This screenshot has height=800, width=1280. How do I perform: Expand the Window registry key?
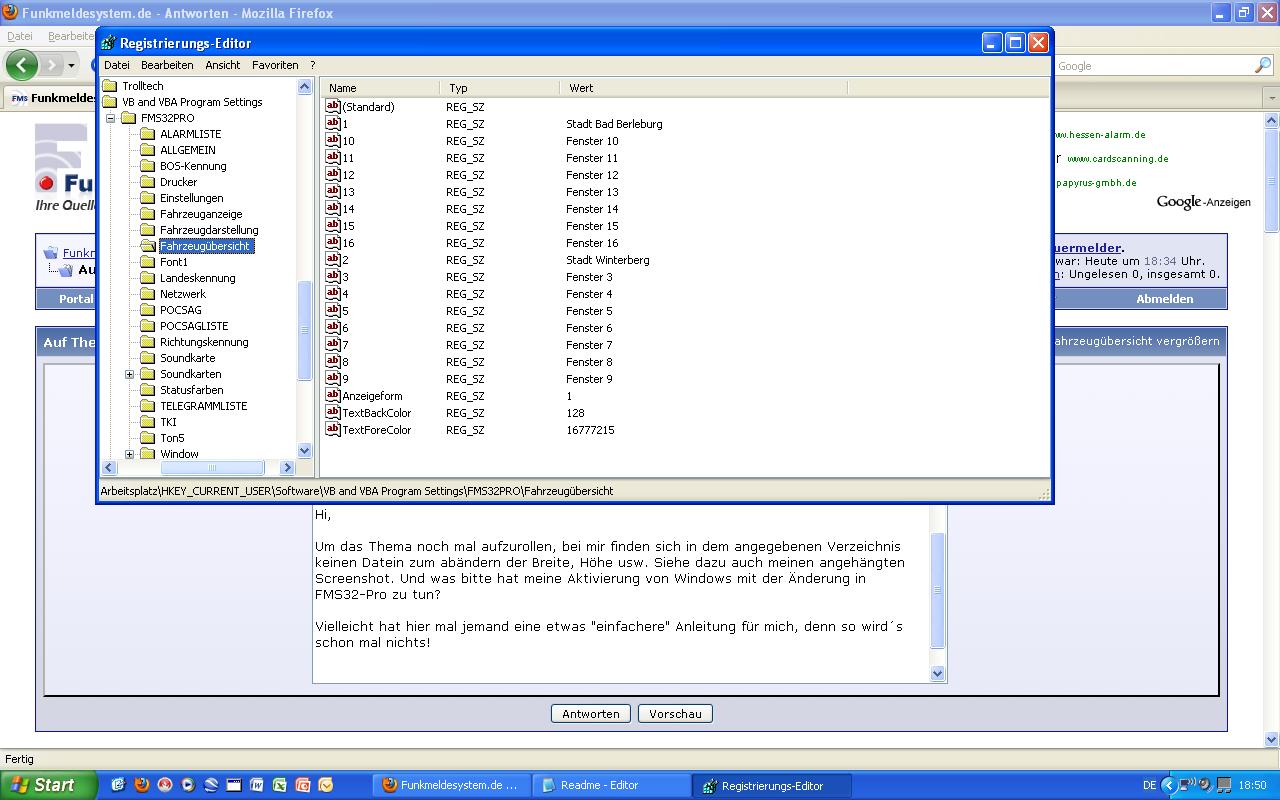(x=129, y=454)
